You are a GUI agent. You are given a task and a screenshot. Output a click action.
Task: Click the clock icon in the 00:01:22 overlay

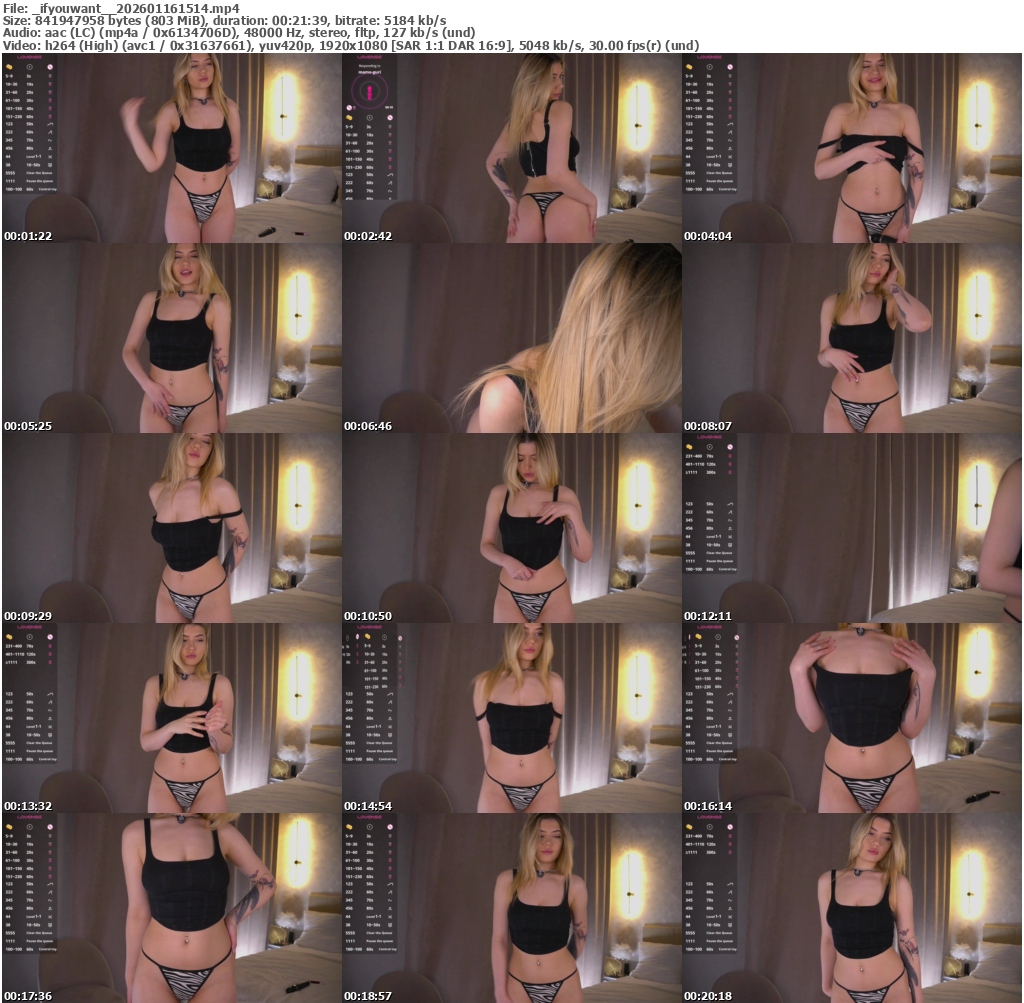point(29,67)
